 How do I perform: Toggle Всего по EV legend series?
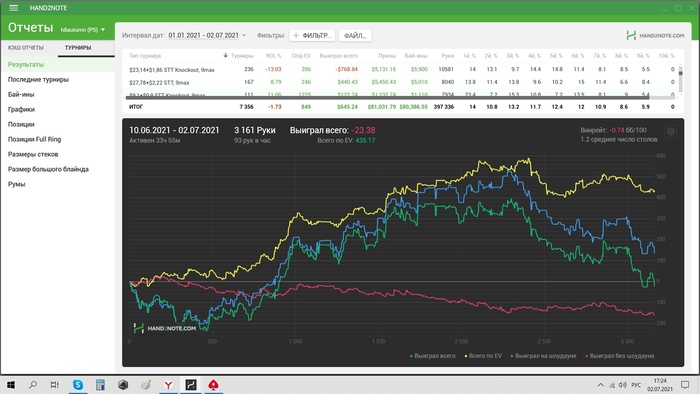pos(483,356)
